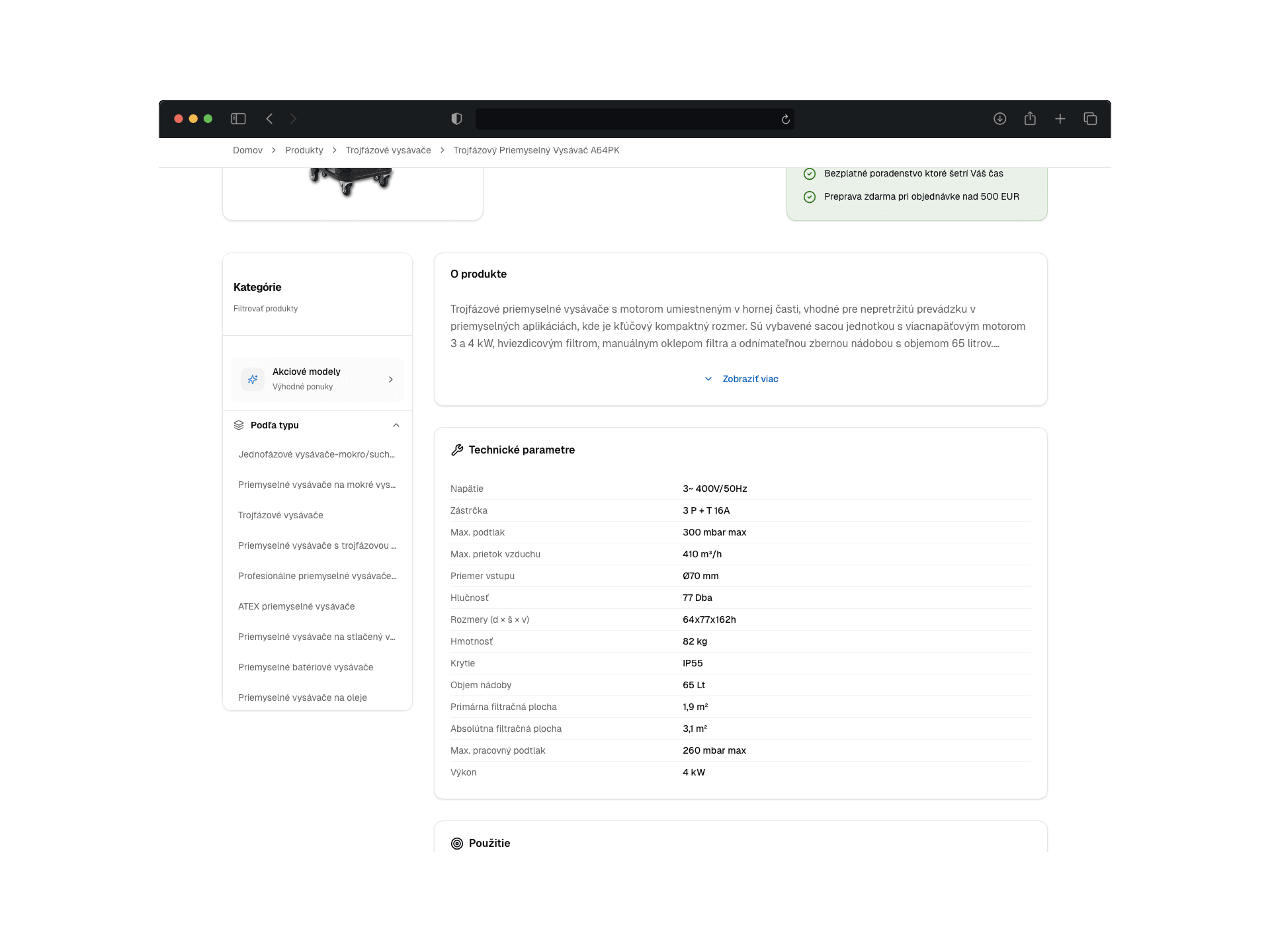
Task: Select ATEX priemyselné vysávače category
Action: (x=296, y=606)
